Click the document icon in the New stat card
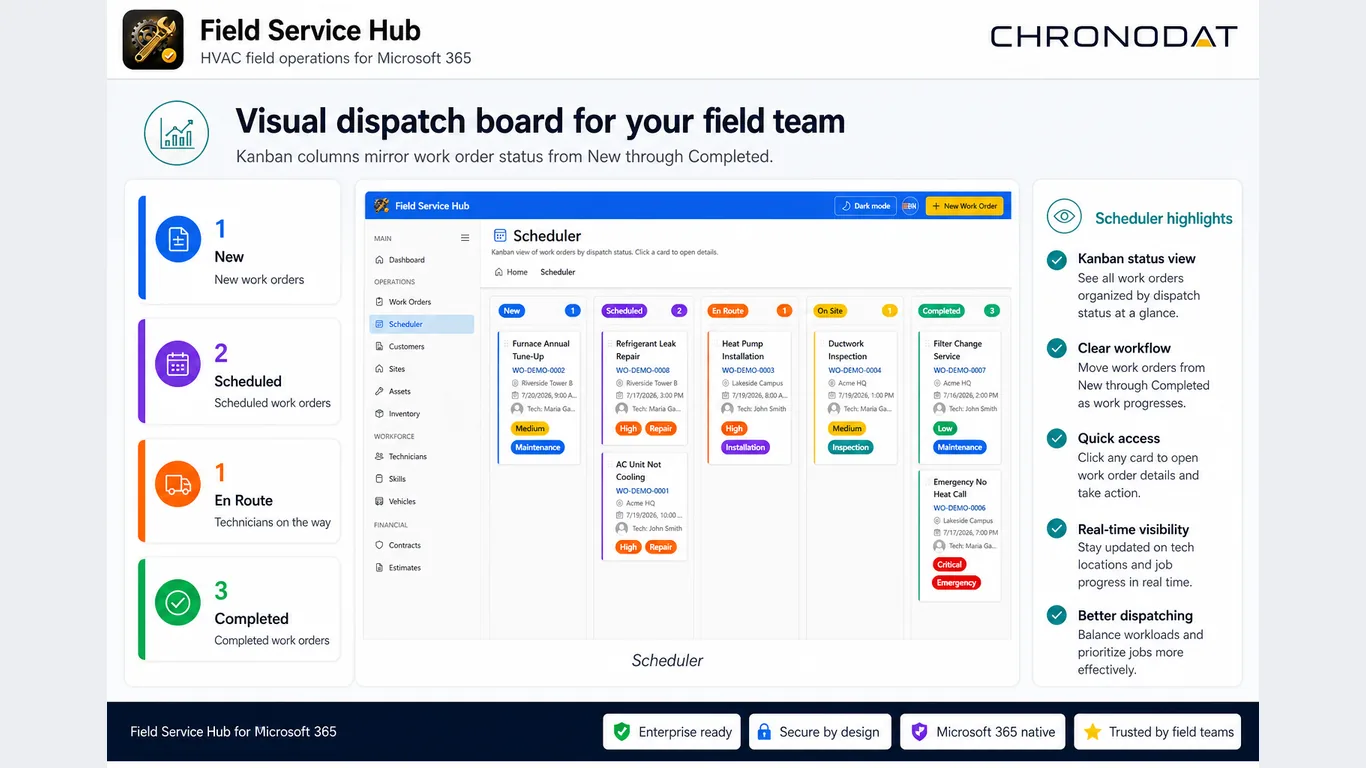This screenshot has width=1366, height=768. coord(178,241)
